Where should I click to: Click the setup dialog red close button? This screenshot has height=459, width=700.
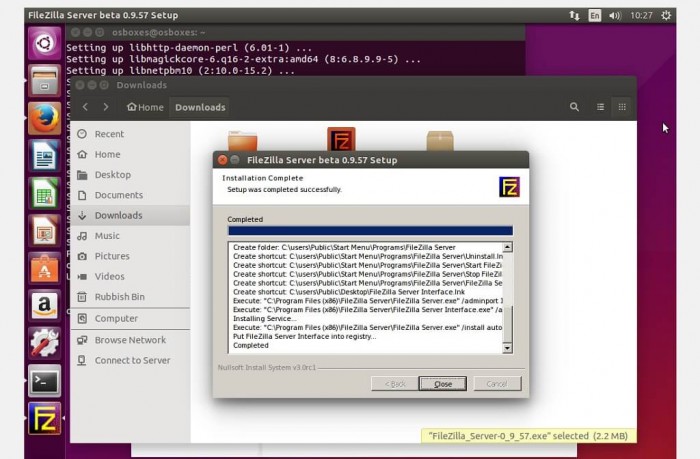[x=222, y=160]
